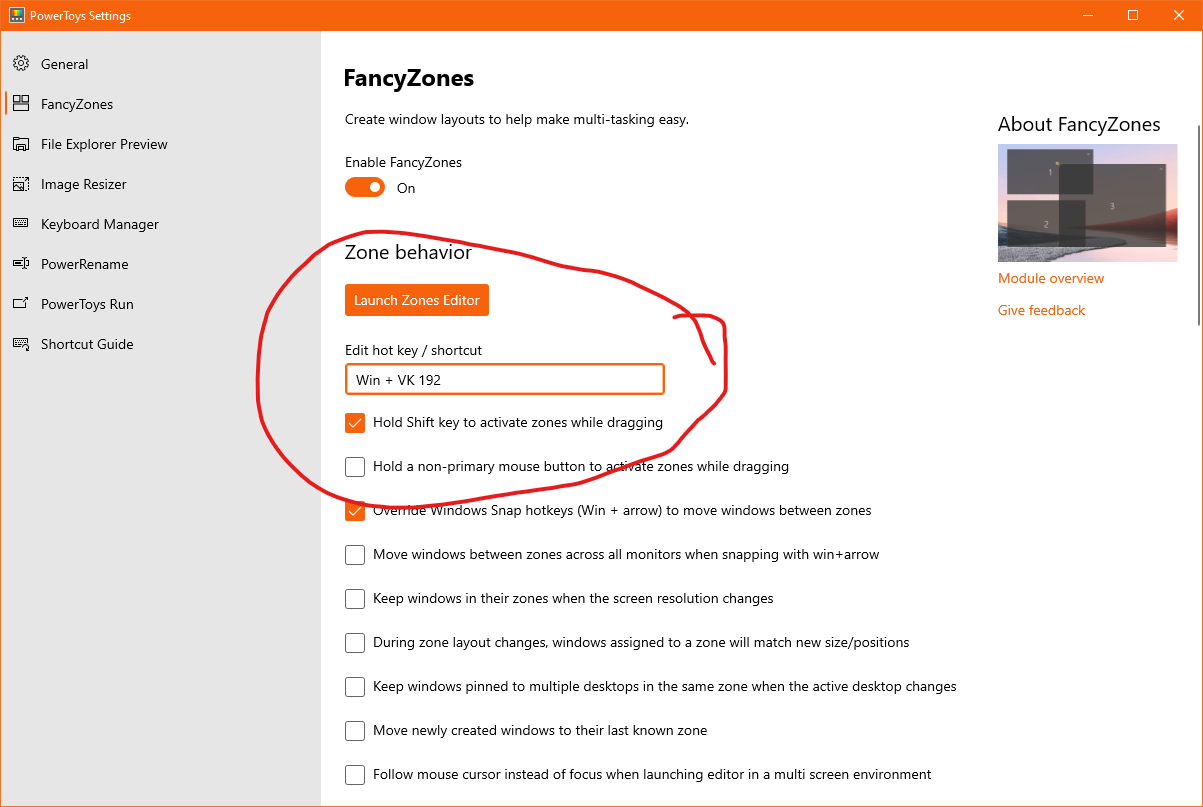
Task: Enable non-primary mouse button zone activation
Action: (x=355, y=466)
